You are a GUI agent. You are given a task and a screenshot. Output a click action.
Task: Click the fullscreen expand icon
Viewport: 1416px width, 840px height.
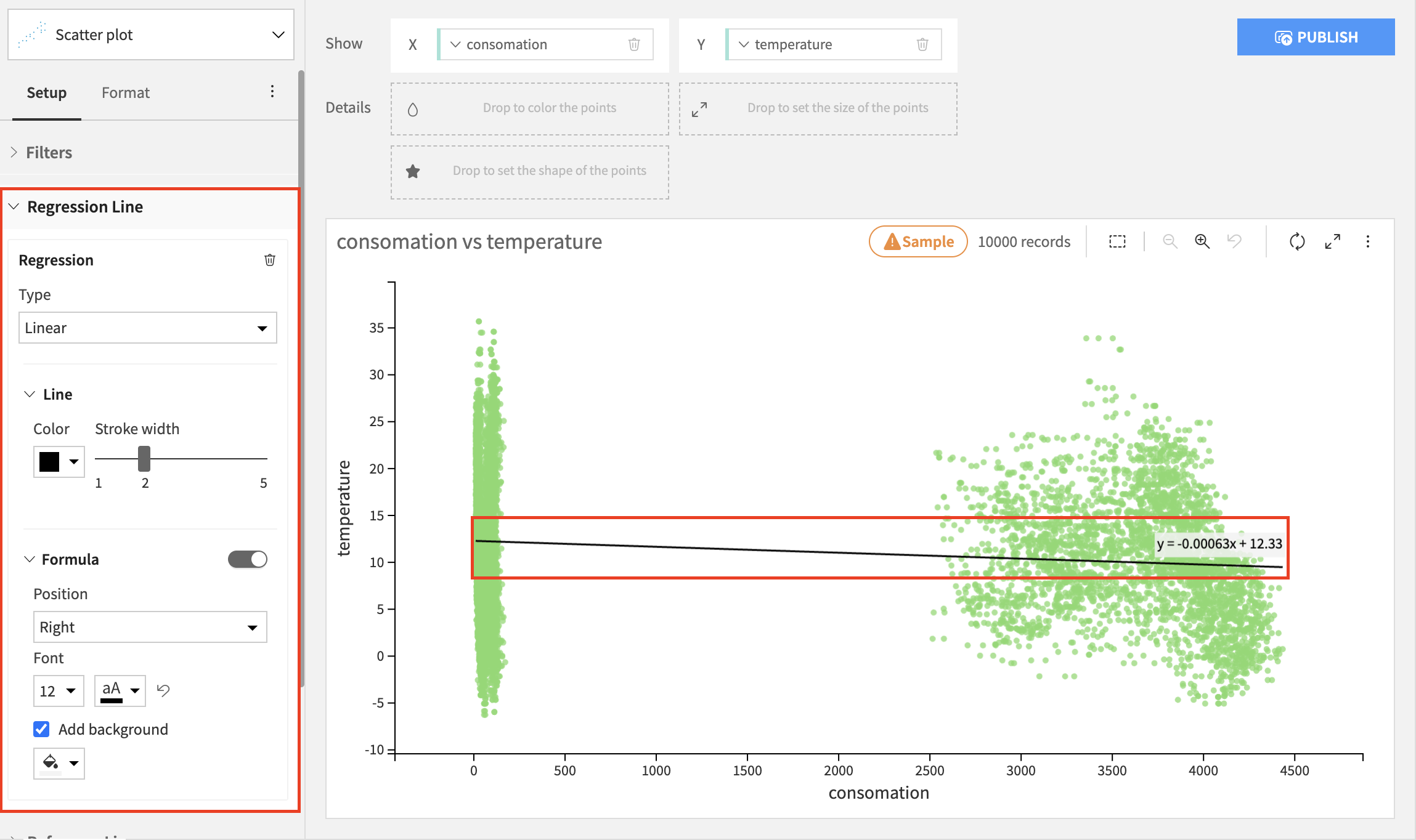pyautogui.click(x=1333, y=242)
